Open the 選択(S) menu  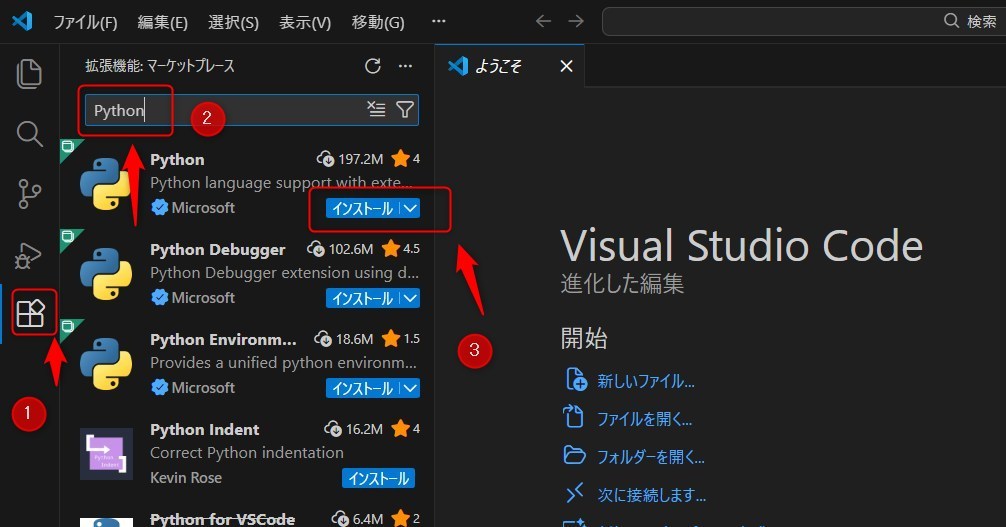click(x=234, y=22)
